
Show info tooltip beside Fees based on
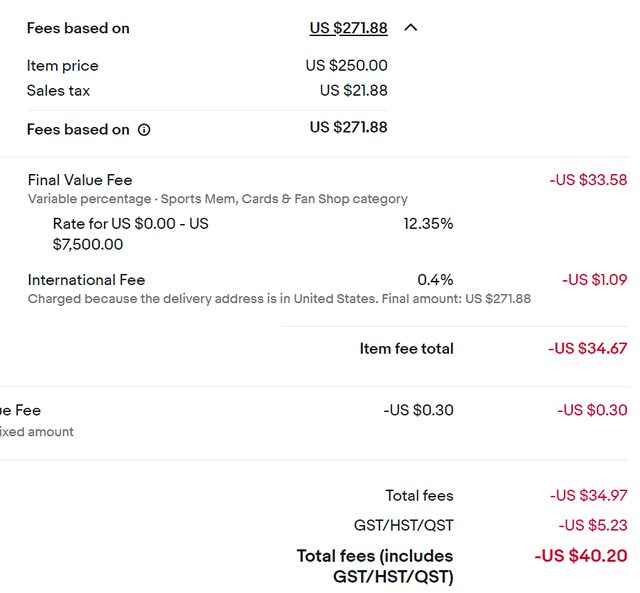point(144,130)
